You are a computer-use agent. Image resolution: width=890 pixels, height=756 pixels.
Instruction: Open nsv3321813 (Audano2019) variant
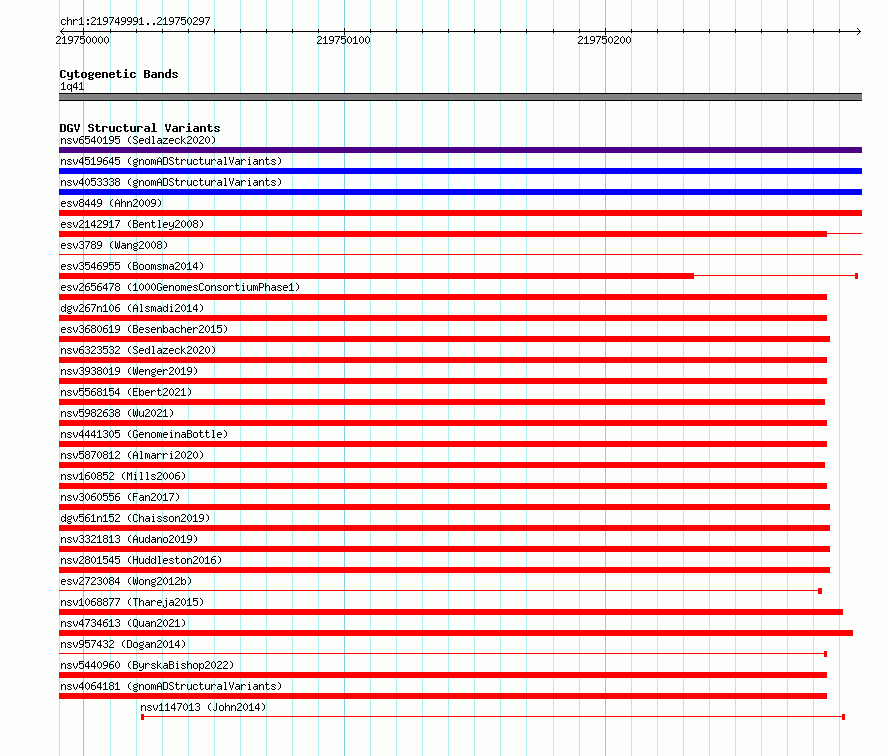click(x=129, y=539)
